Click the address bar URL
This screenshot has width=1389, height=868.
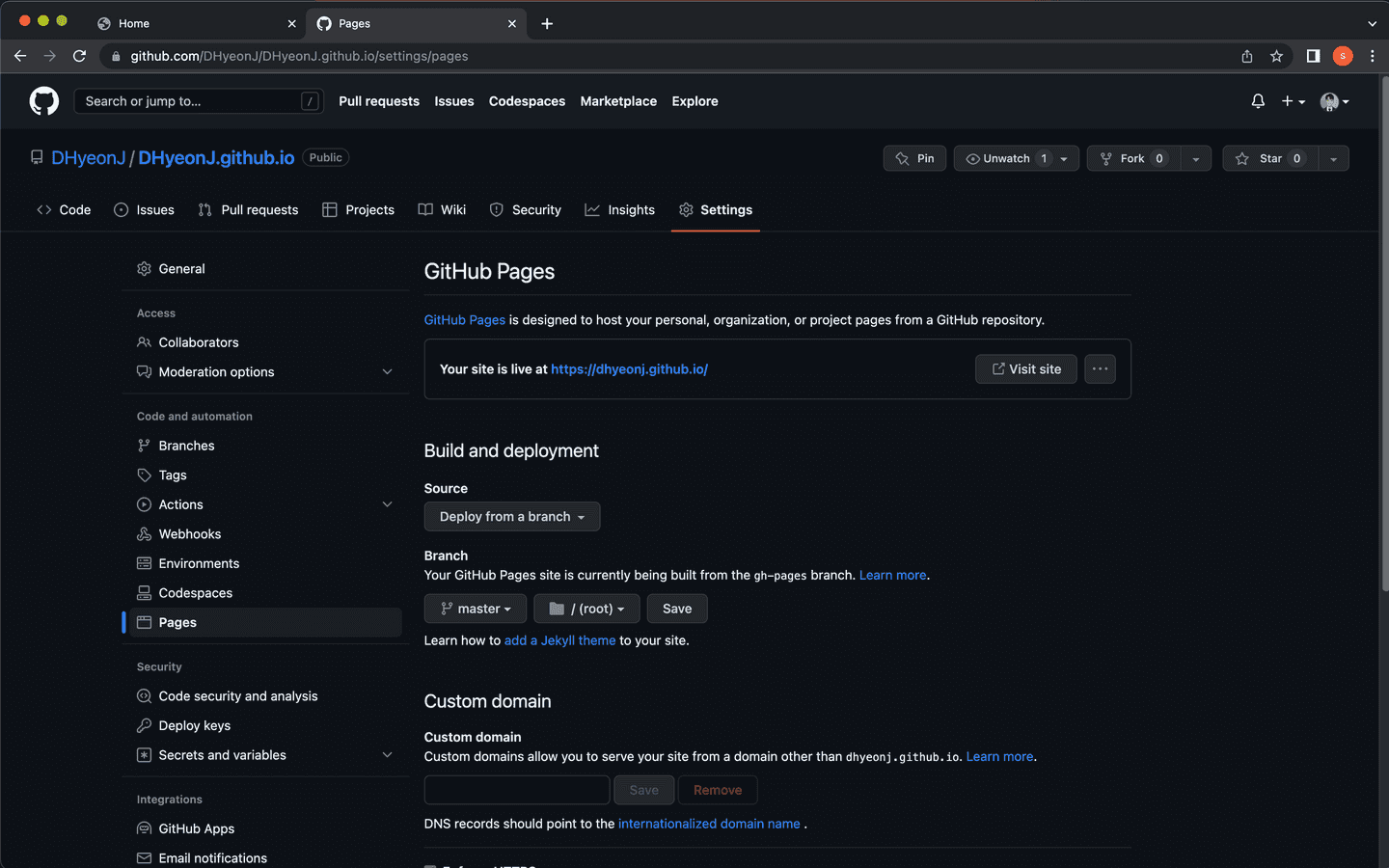[x=299, y=56]
